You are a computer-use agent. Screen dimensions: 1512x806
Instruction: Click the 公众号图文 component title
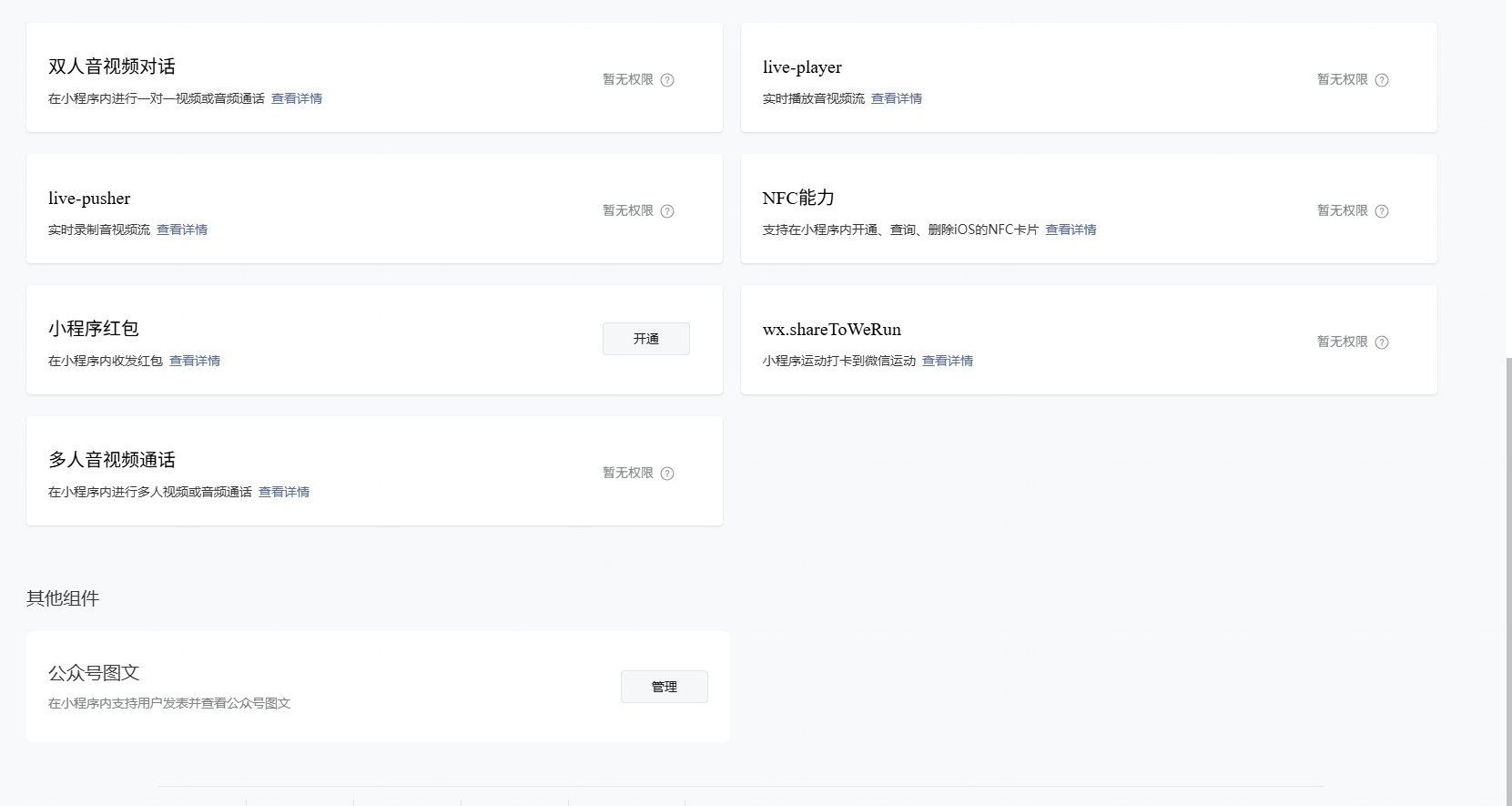(94, 673)
